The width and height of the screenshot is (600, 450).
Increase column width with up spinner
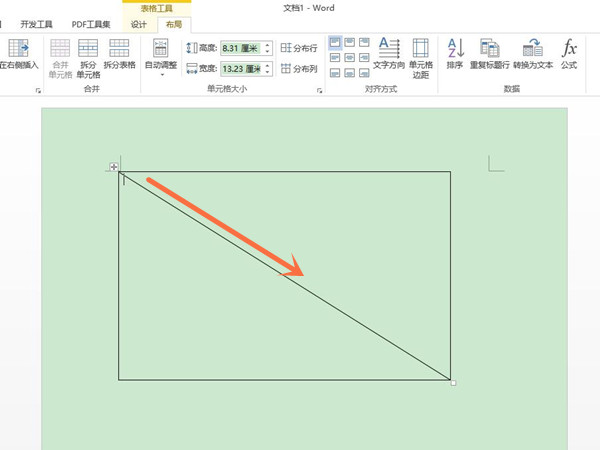[267, 65]
